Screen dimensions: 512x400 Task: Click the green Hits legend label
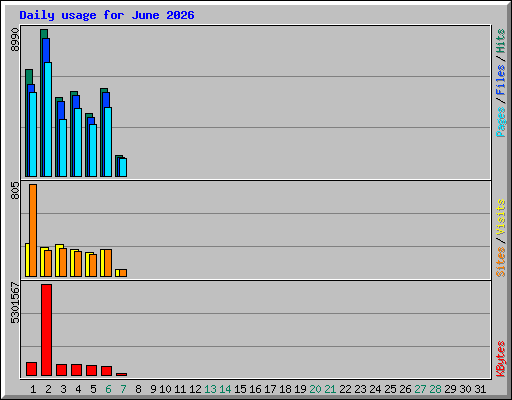pyautogui.click(x=500, y=41)
